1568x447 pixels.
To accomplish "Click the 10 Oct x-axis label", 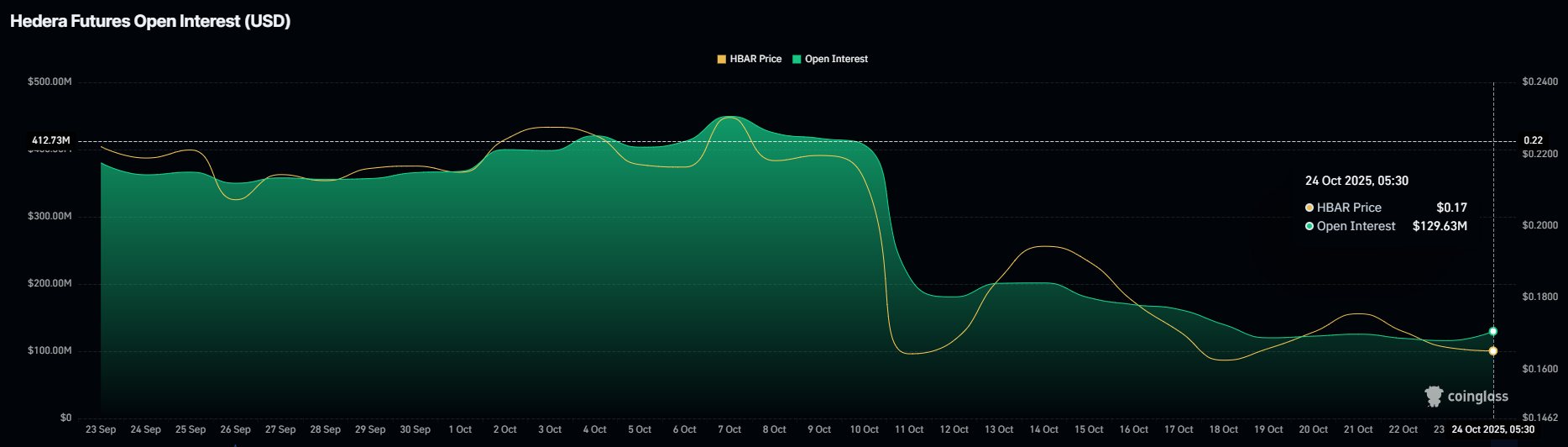I will point(864,429).
